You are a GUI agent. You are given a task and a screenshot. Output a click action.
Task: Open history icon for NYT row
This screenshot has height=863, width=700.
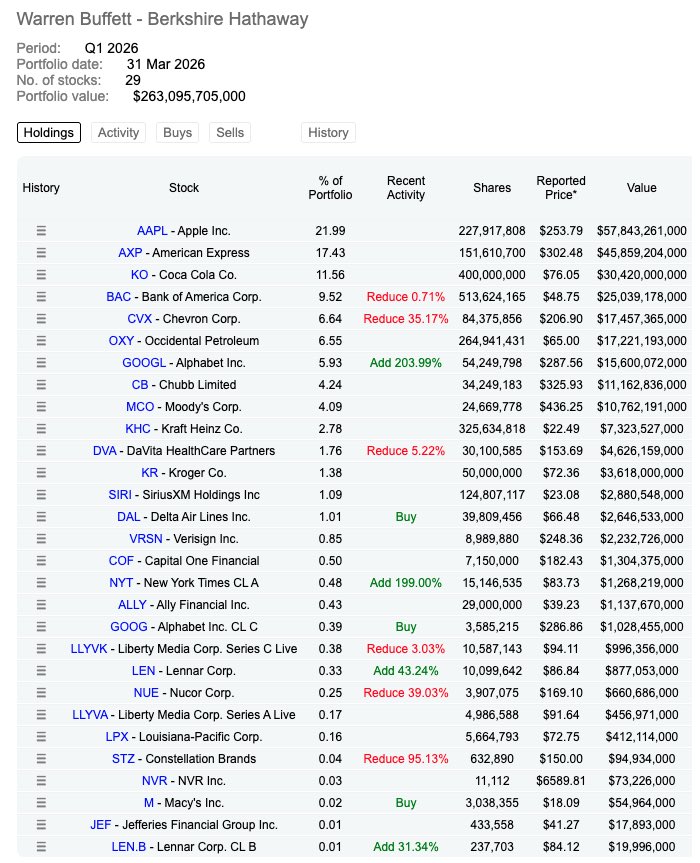click(x=41, y=583)
